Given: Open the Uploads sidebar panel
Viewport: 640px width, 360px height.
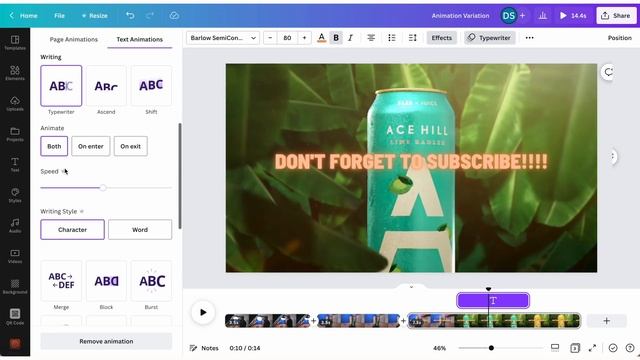Looking at the screenshot, I should coord(15,104).
